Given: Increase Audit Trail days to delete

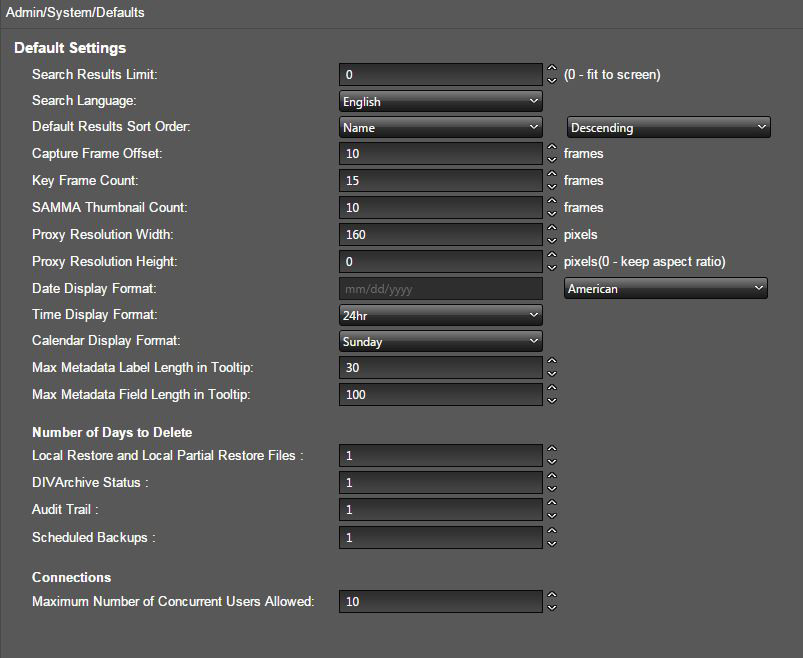Looking at the screenshot, I should pos(552,503).
